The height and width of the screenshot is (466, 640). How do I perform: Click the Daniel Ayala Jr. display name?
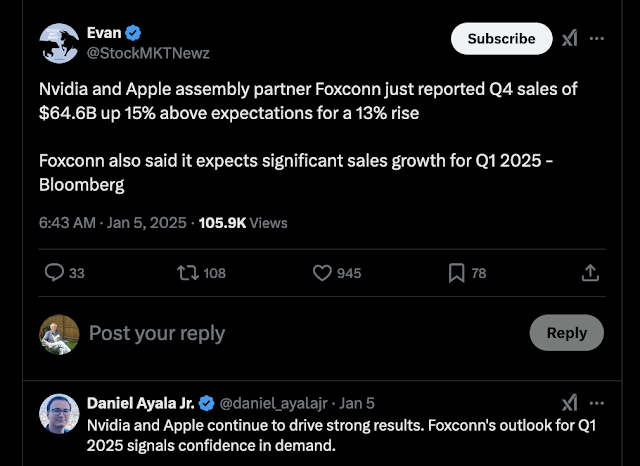point(140,403)
